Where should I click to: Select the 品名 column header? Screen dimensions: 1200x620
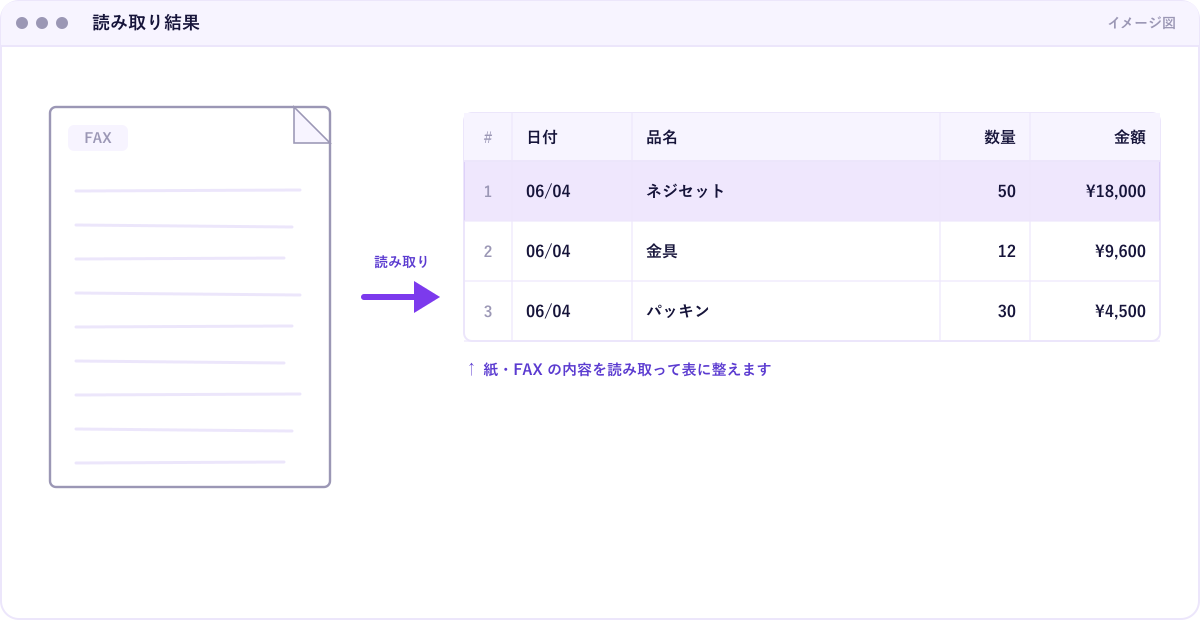point(786,137)
